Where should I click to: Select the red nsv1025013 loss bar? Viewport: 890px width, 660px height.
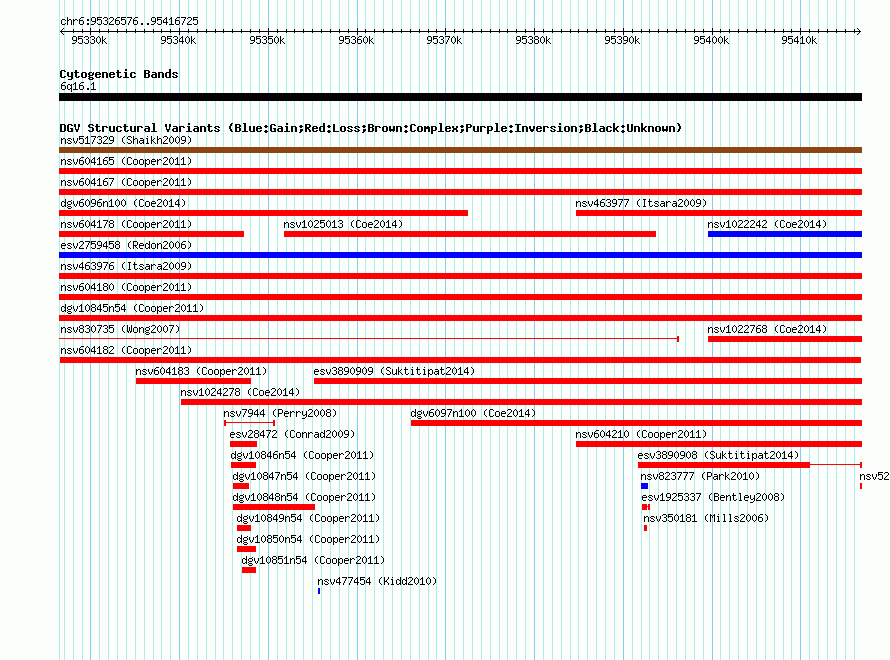pos(470,234)
